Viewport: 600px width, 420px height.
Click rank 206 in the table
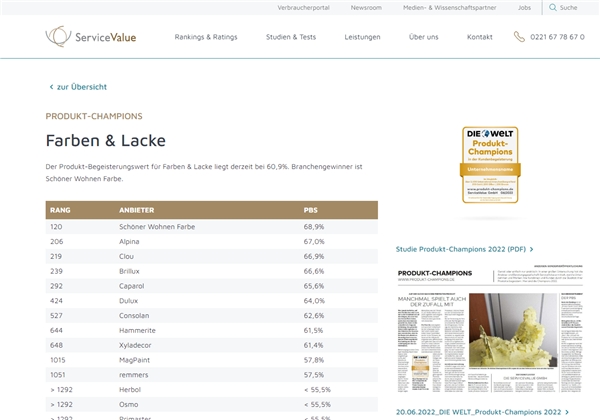pyautogui.click(x=57, y=242)
